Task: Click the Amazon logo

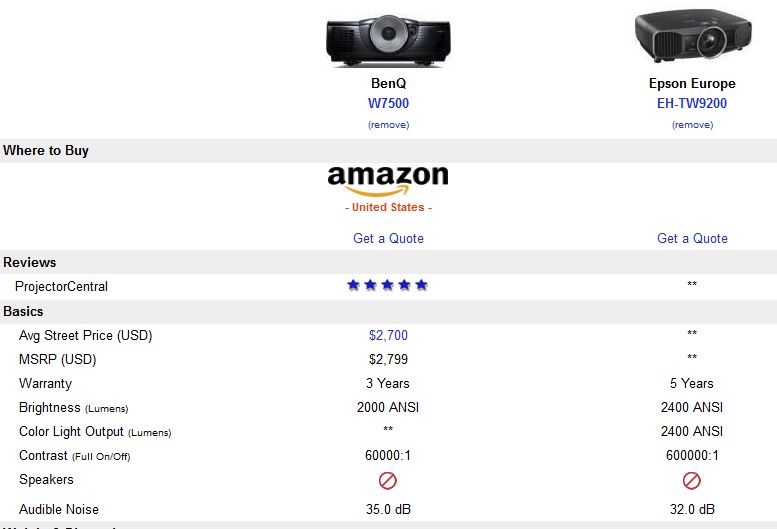Action: click(388, 181)
